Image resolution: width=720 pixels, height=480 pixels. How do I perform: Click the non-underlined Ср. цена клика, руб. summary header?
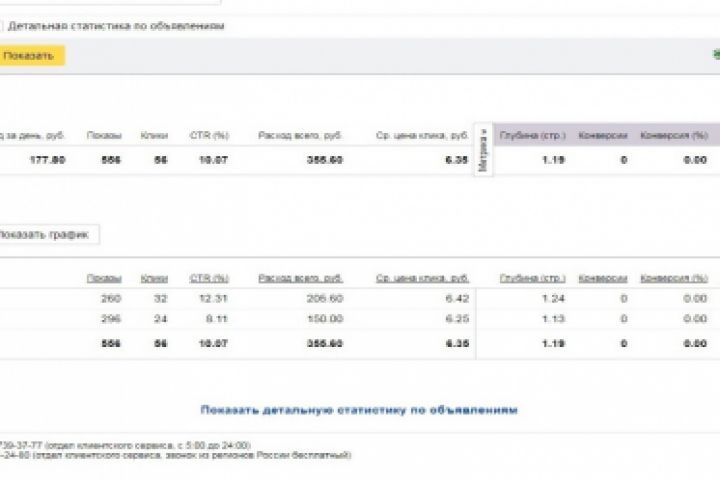pyautogui.click(x=422, y=136)
